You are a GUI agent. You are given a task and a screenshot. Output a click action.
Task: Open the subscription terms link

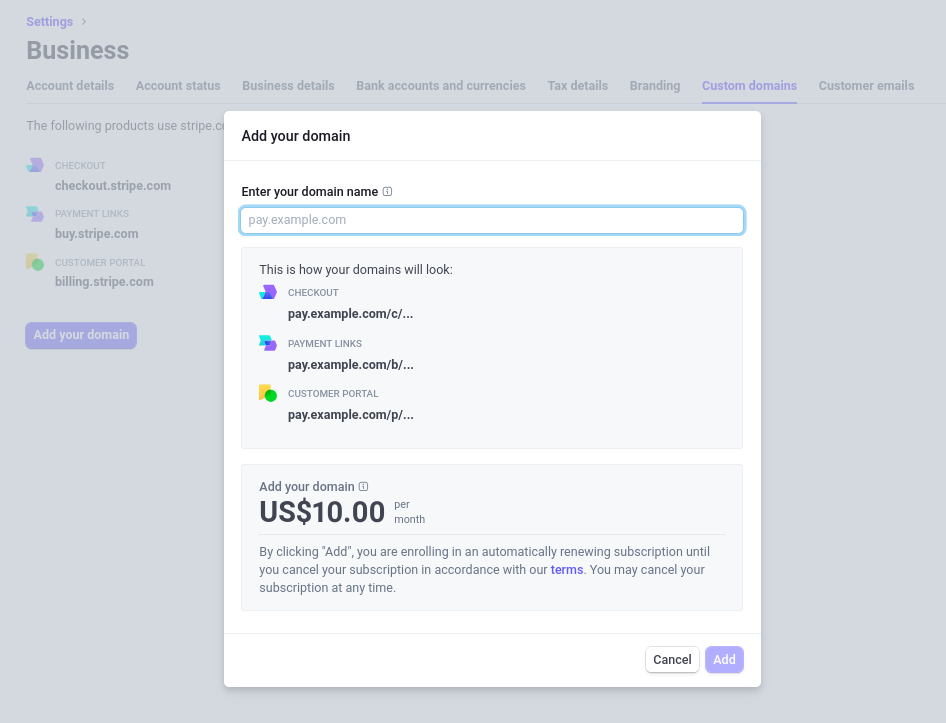[567, 570]
